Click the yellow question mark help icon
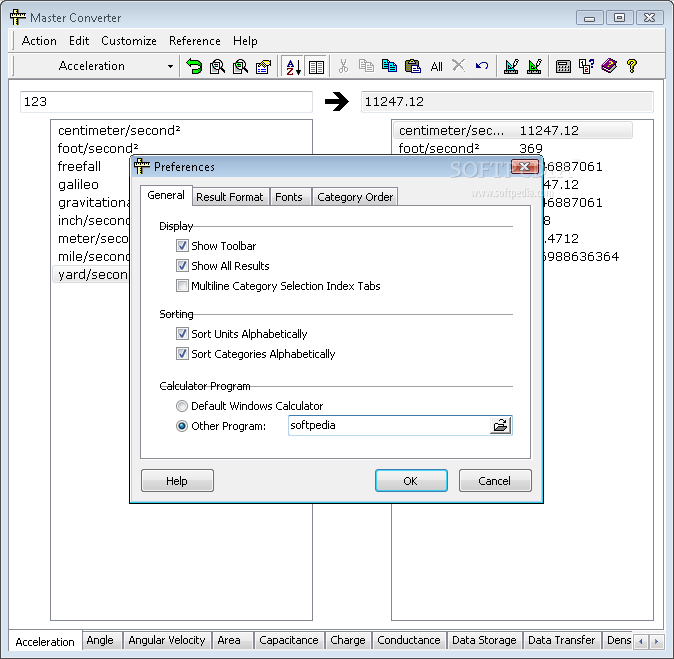The width and height of the screenshot is (674, 659). click(x=632, y=66)
